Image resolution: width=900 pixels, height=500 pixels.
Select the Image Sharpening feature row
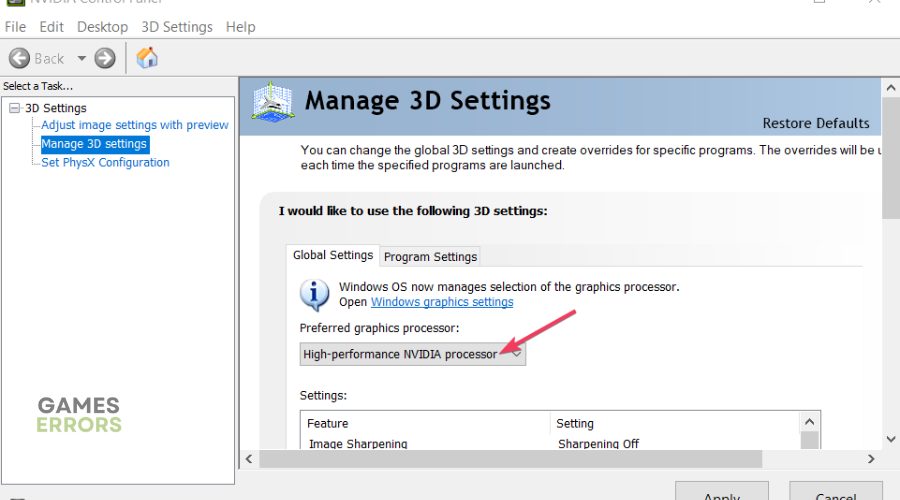click(358, 444)
